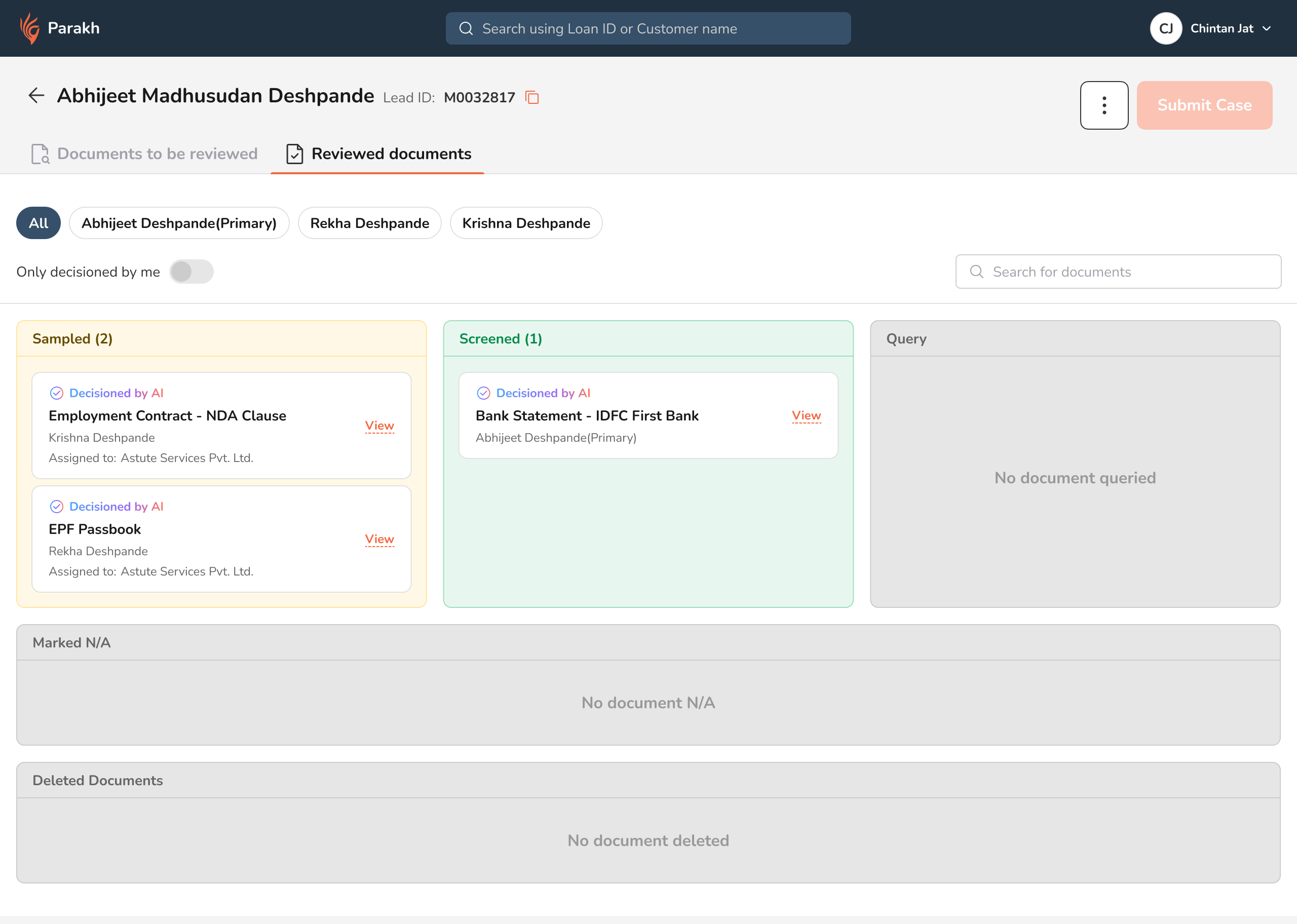1297x924 pixels.
Task: Click the Lead ID value M0032817
Action: pyautogui.click(x=479, y=97)
